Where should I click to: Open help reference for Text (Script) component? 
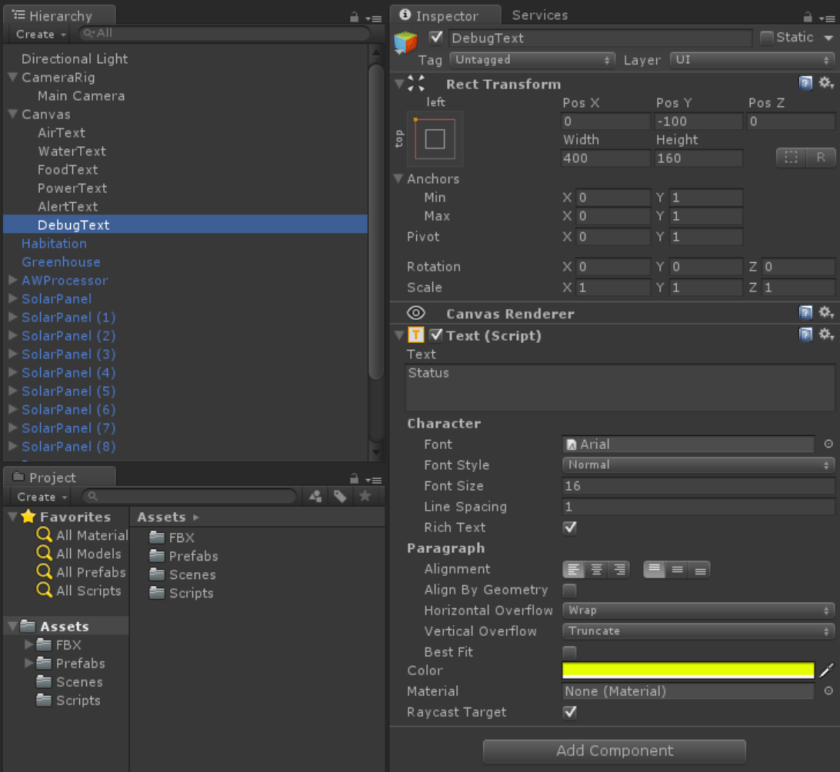(806, 335)
